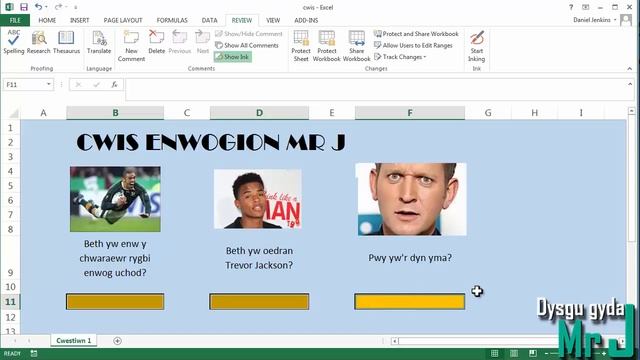Go to Next comment
The height and width of the screenshot is (360, 640).
(x=202, y=42)
